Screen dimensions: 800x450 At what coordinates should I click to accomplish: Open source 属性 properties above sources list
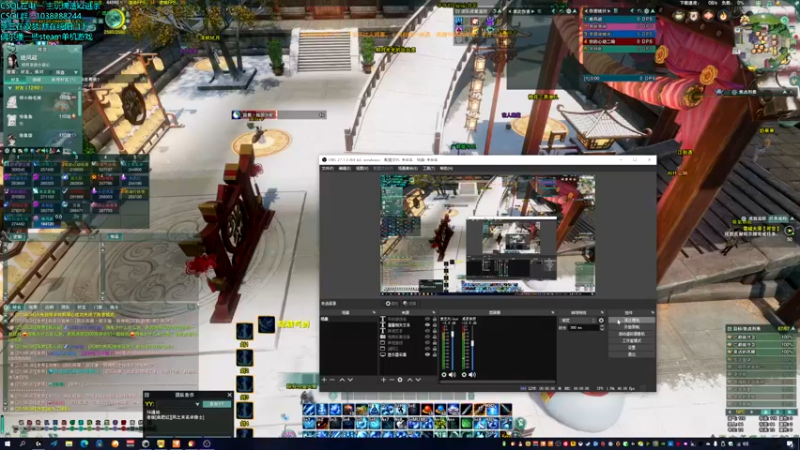coord(392,304)
